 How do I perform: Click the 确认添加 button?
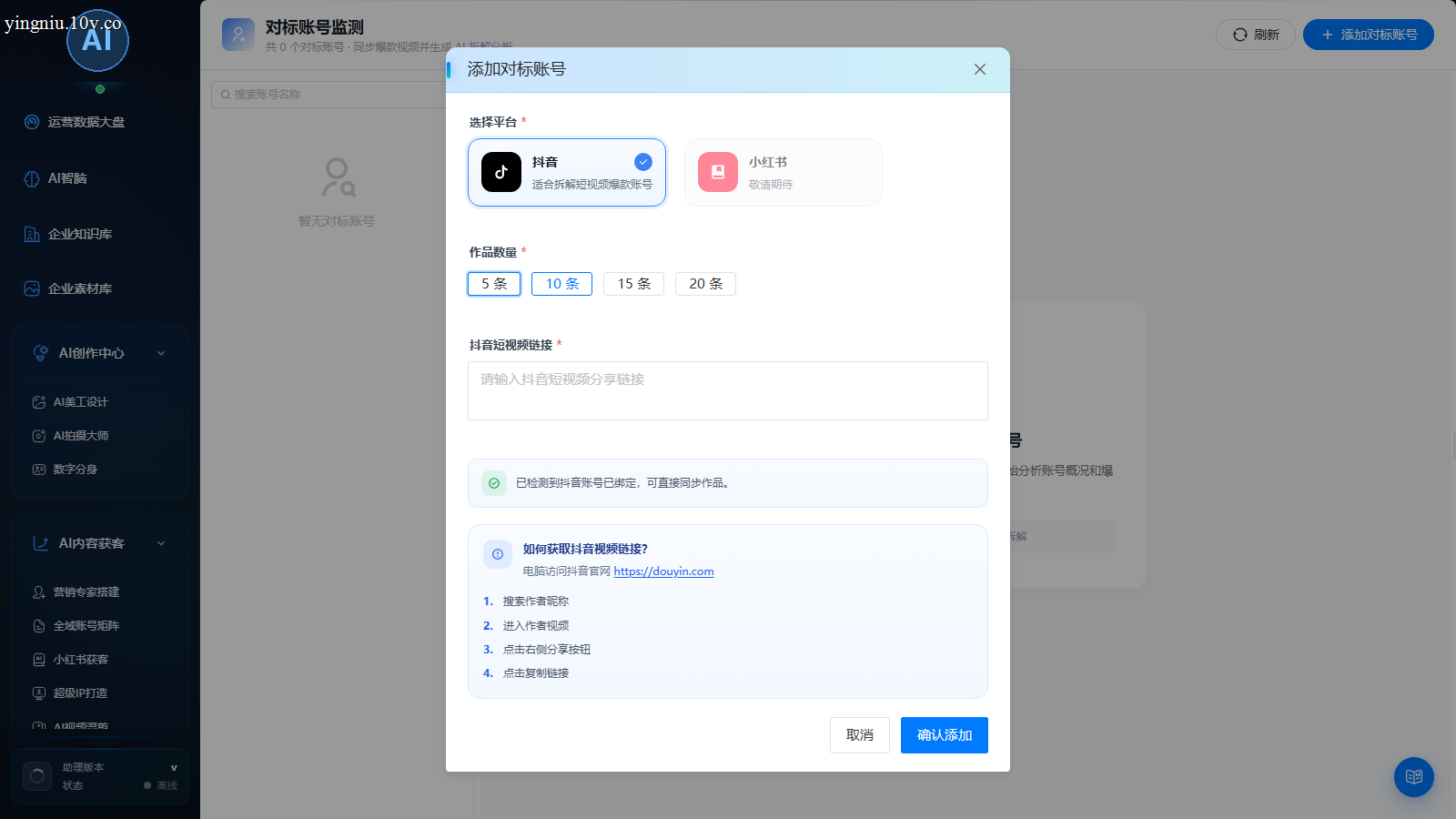coord(945,735)
